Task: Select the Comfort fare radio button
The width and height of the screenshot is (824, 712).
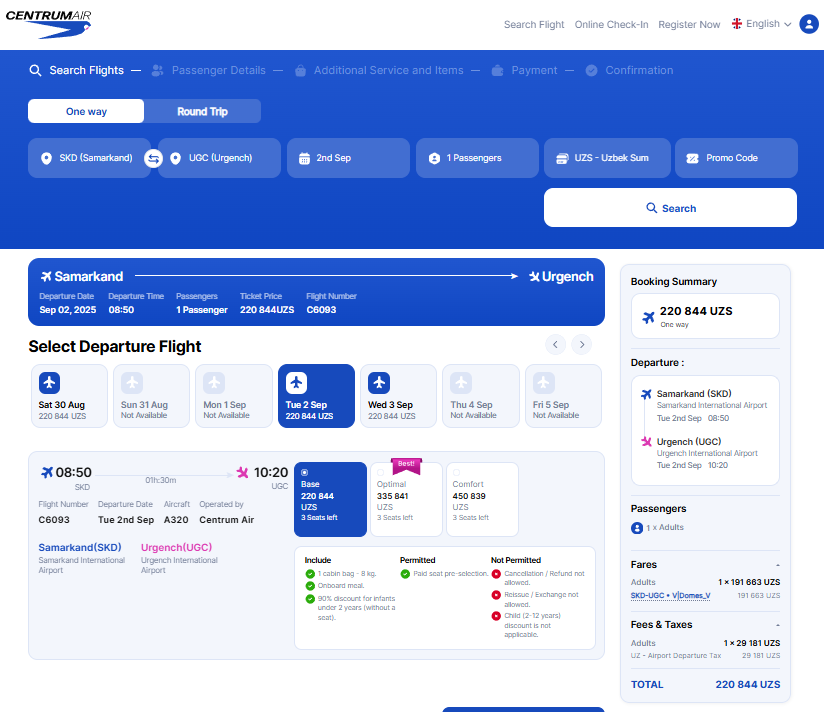Action: pos(456,472)
